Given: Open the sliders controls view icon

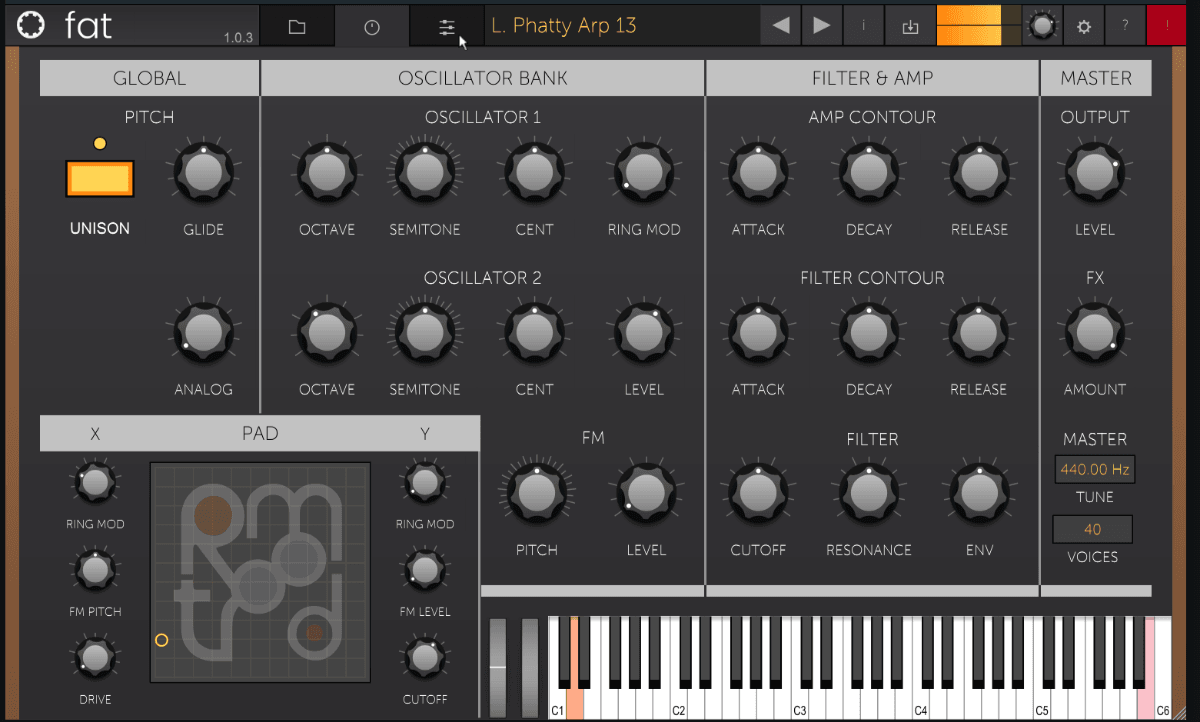Looking at the screenshot, I should click(x=447, y=27).
